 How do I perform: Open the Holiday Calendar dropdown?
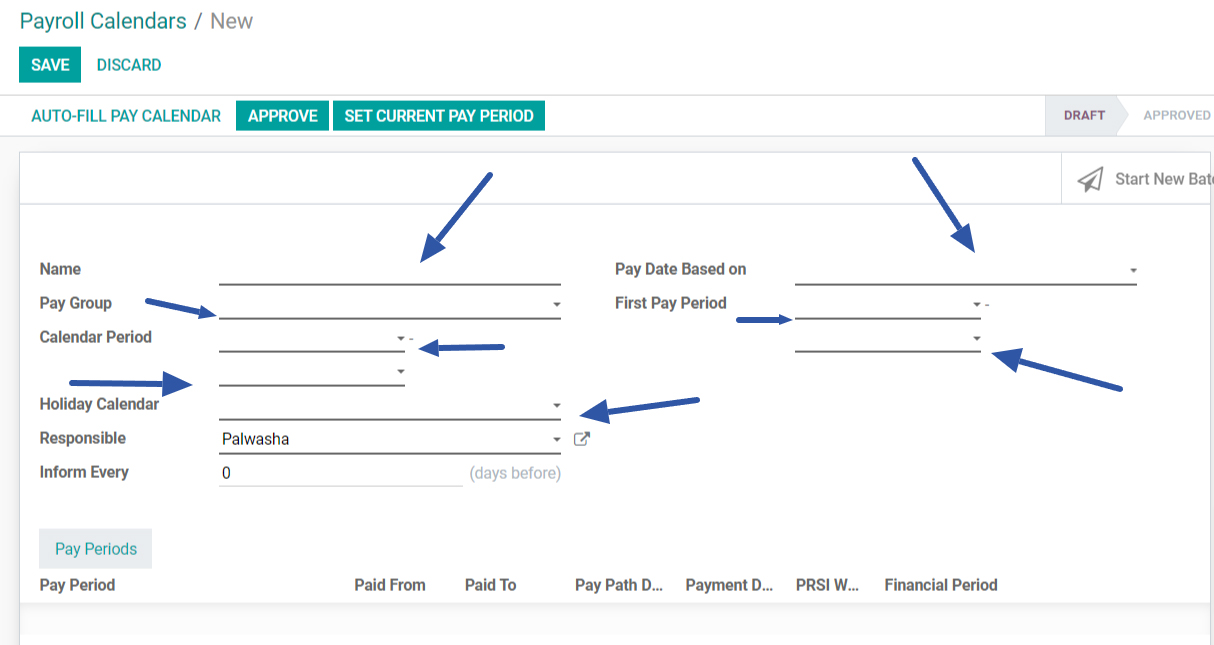557,404
